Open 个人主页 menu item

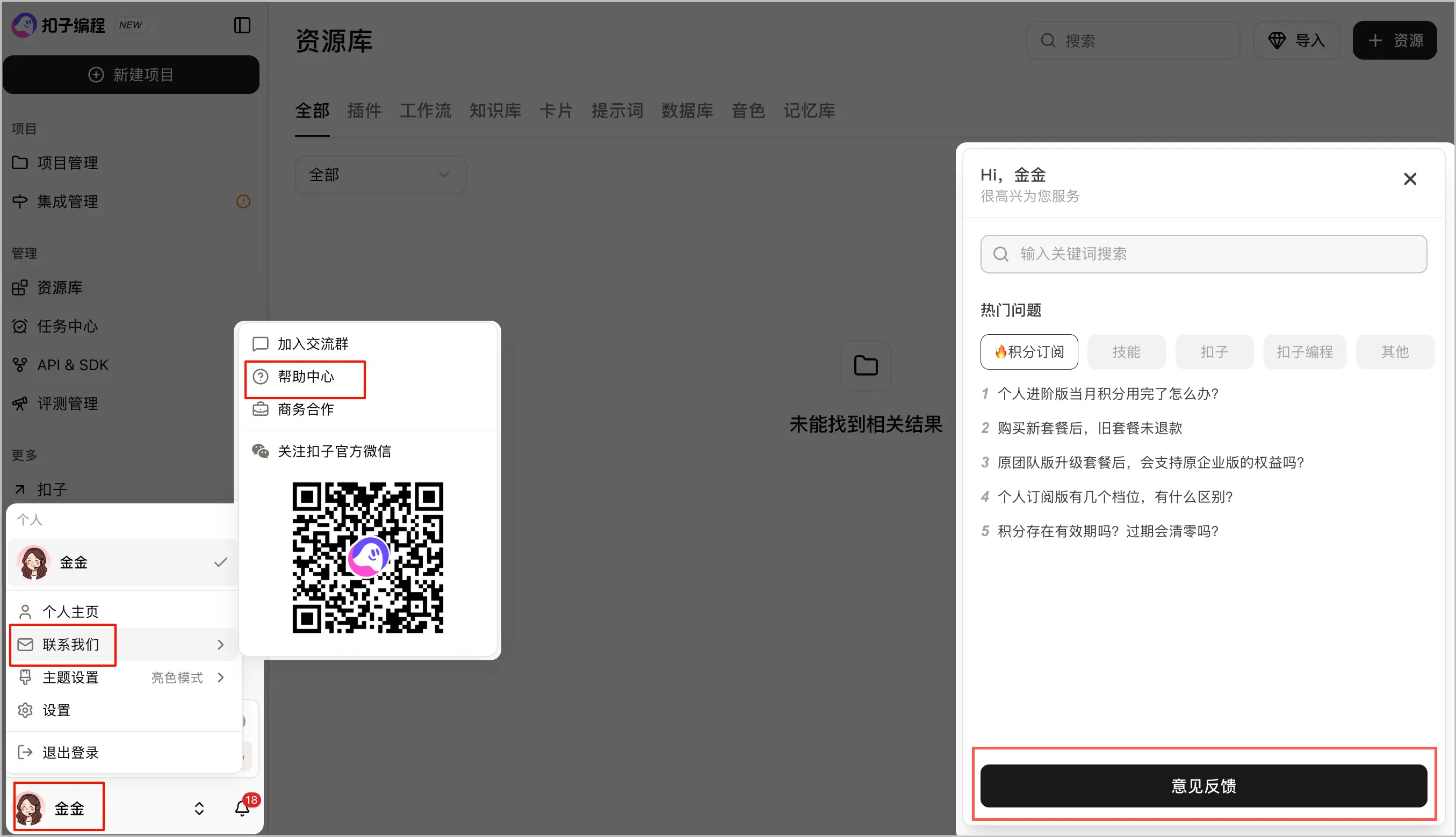[x=122, y=612]
